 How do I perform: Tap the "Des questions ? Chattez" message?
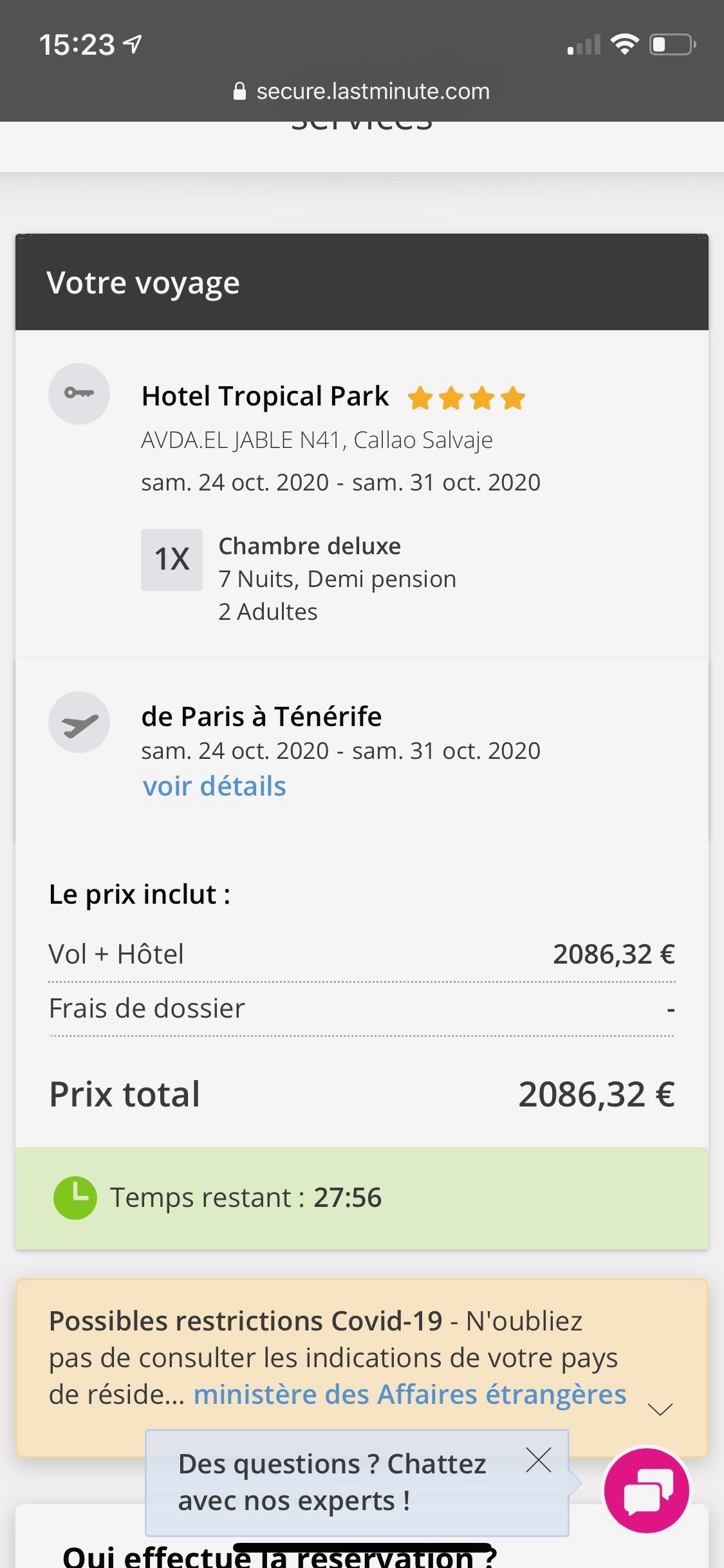point(331,1482)
